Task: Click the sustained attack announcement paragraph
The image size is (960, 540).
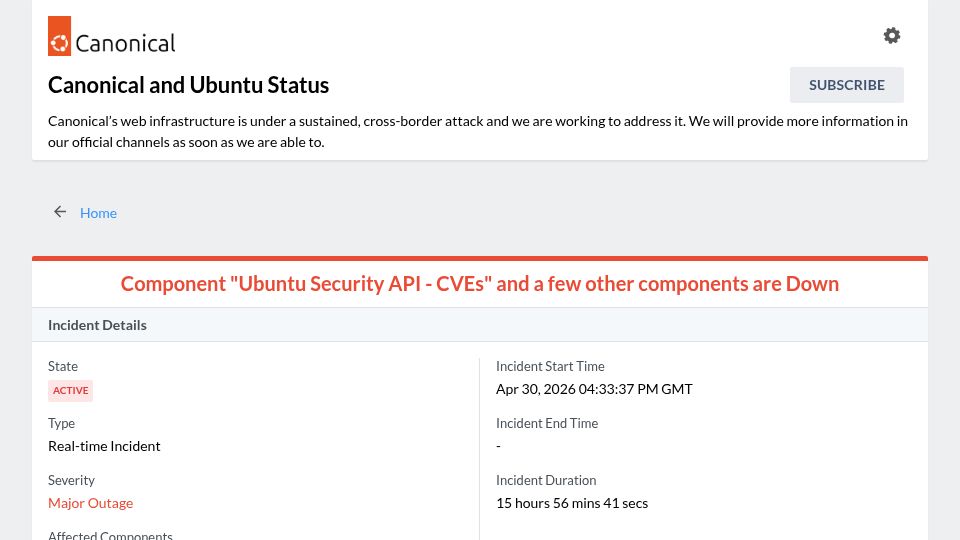Action: coord(478,132)
